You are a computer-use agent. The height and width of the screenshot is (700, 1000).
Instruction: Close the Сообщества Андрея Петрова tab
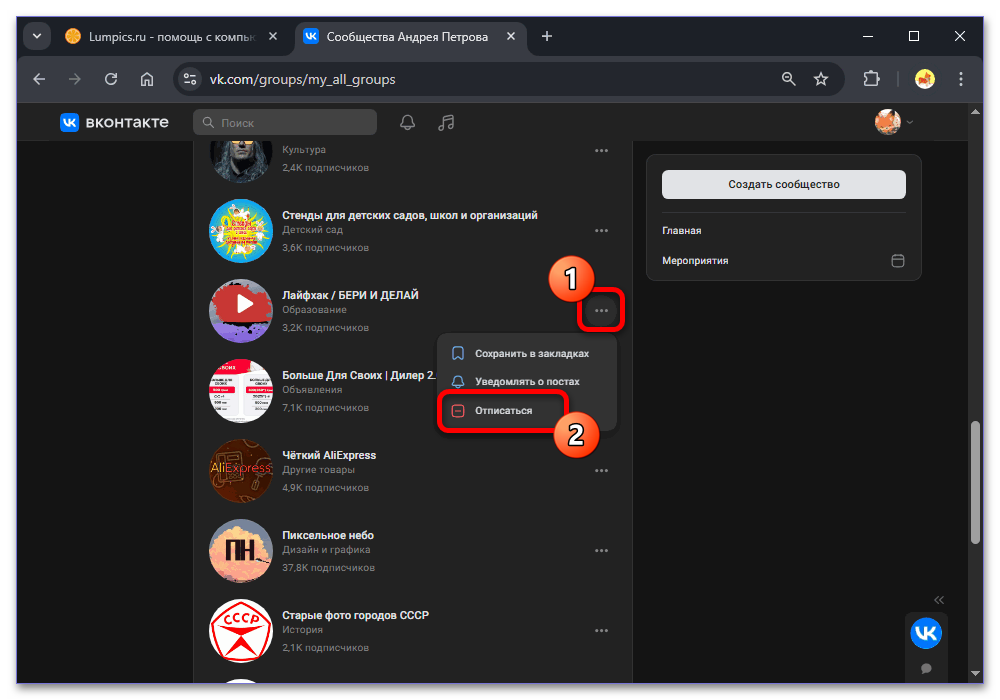coord(511,36)
